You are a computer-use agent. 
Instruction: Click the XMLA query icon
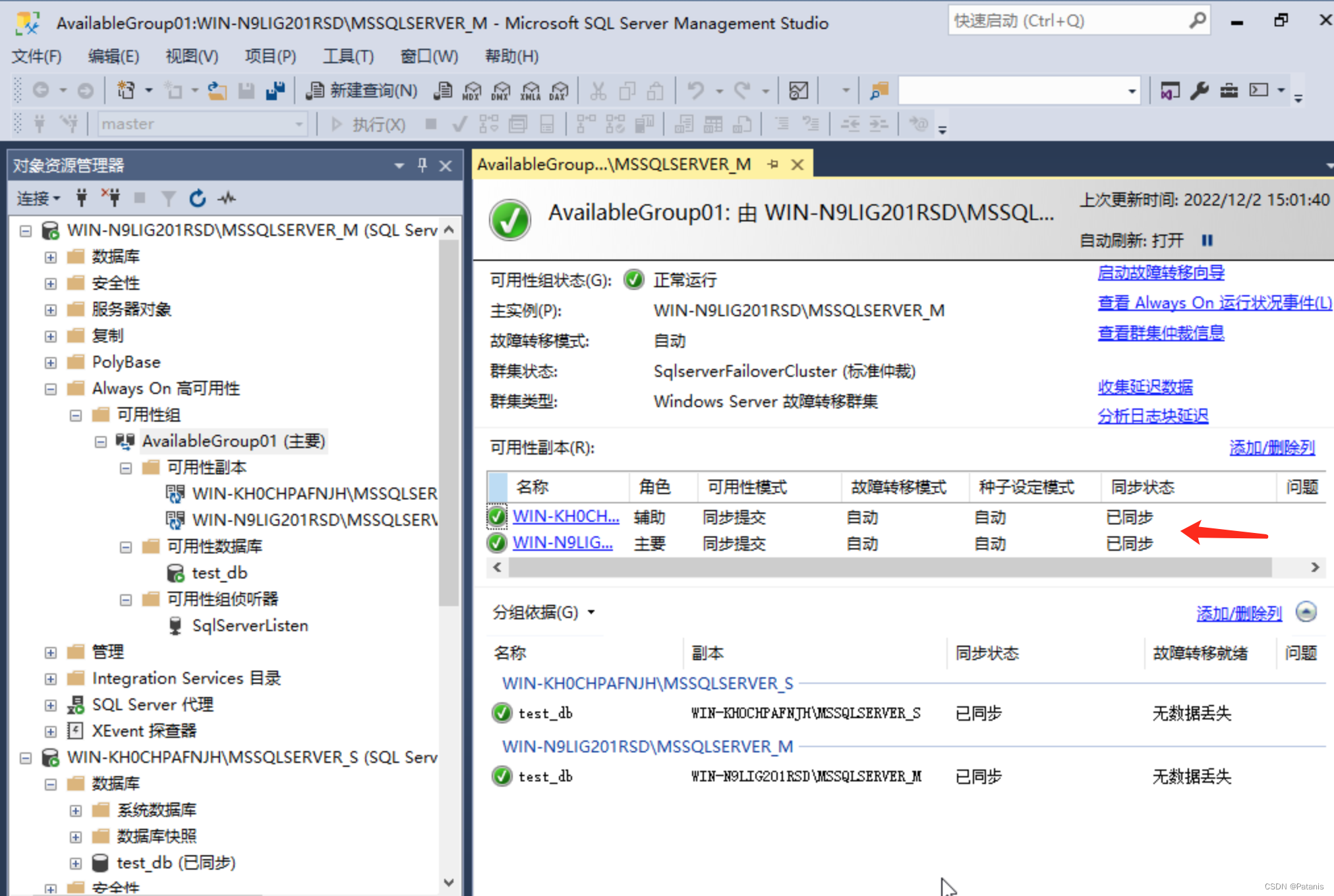pyautogui.click(x=530, y=90)
